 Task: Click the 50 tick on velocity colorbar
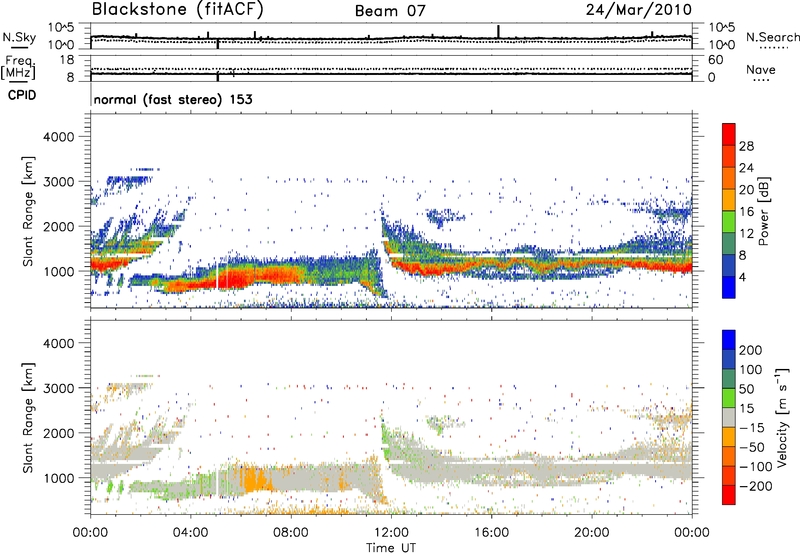pyautogui.click(x=746, y=389)
